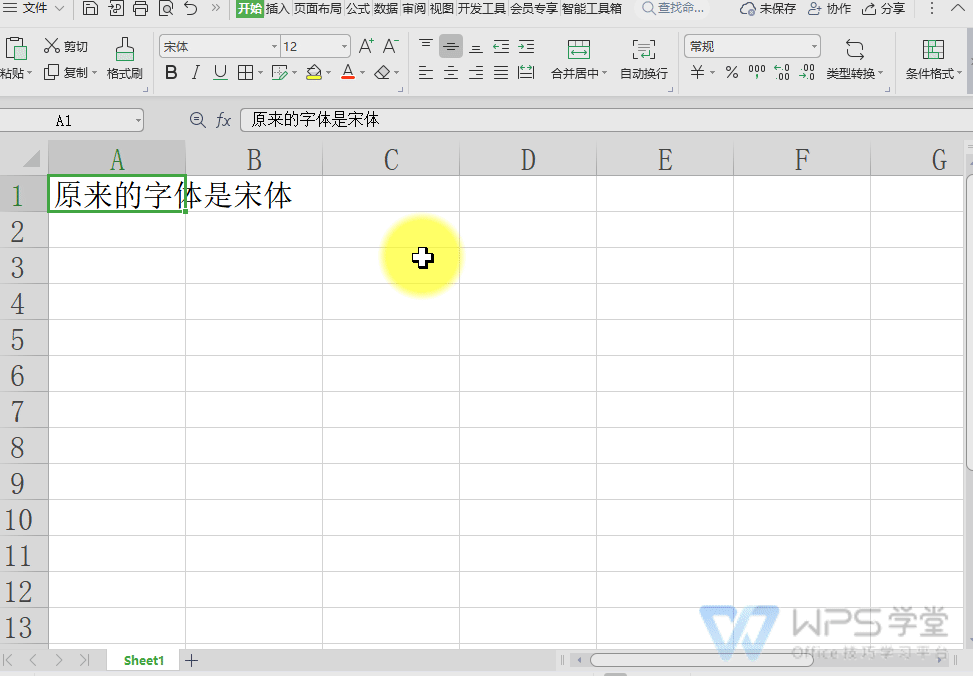Click distributed alignment icon
This screenshot has width=973, height=676.
pos(526,73)
